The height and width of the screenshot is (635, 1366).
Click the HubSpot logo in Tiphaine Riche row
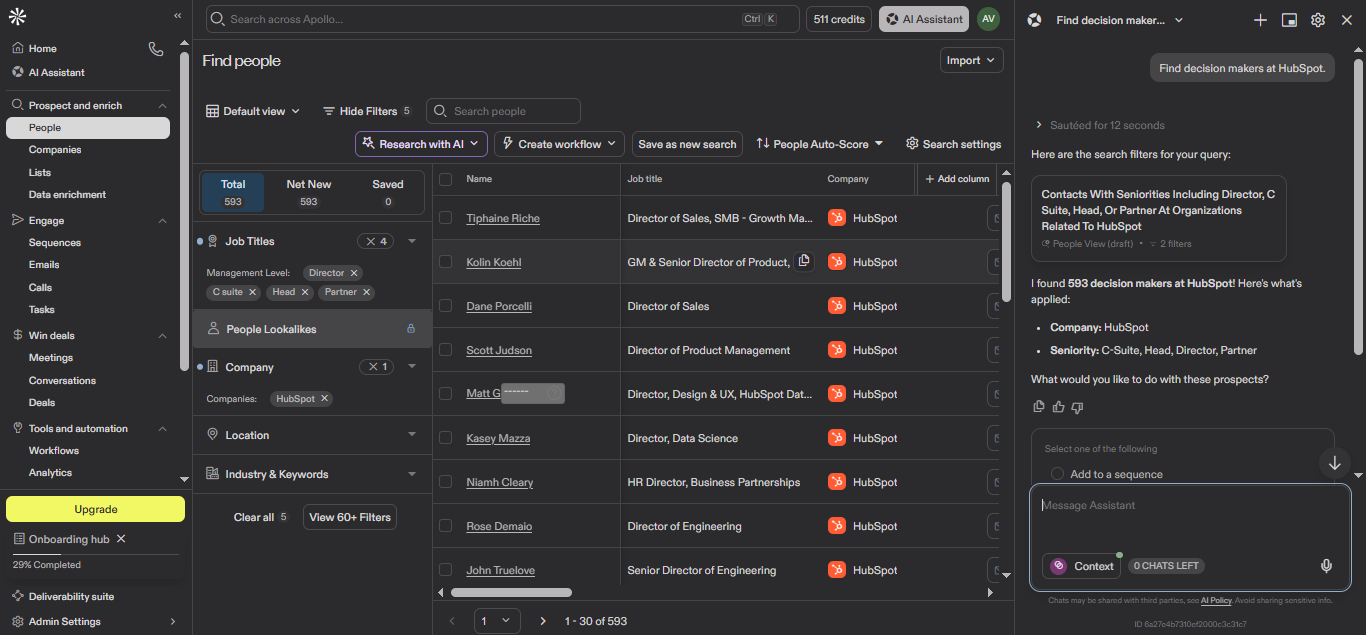837,218
